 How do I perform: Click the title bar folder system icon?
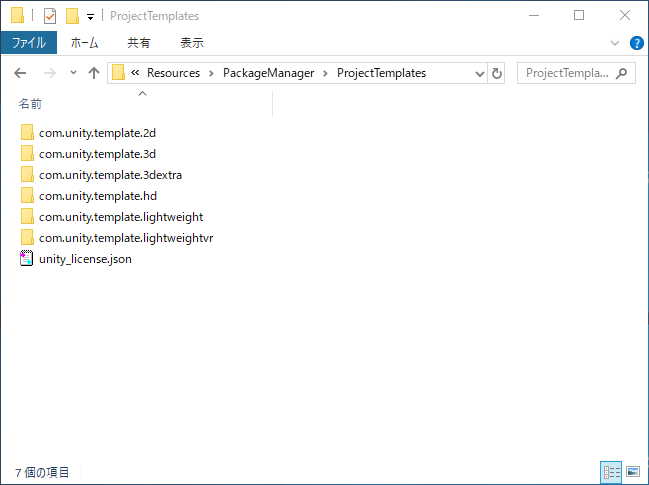pyautogui.click(x=17, y=15)
